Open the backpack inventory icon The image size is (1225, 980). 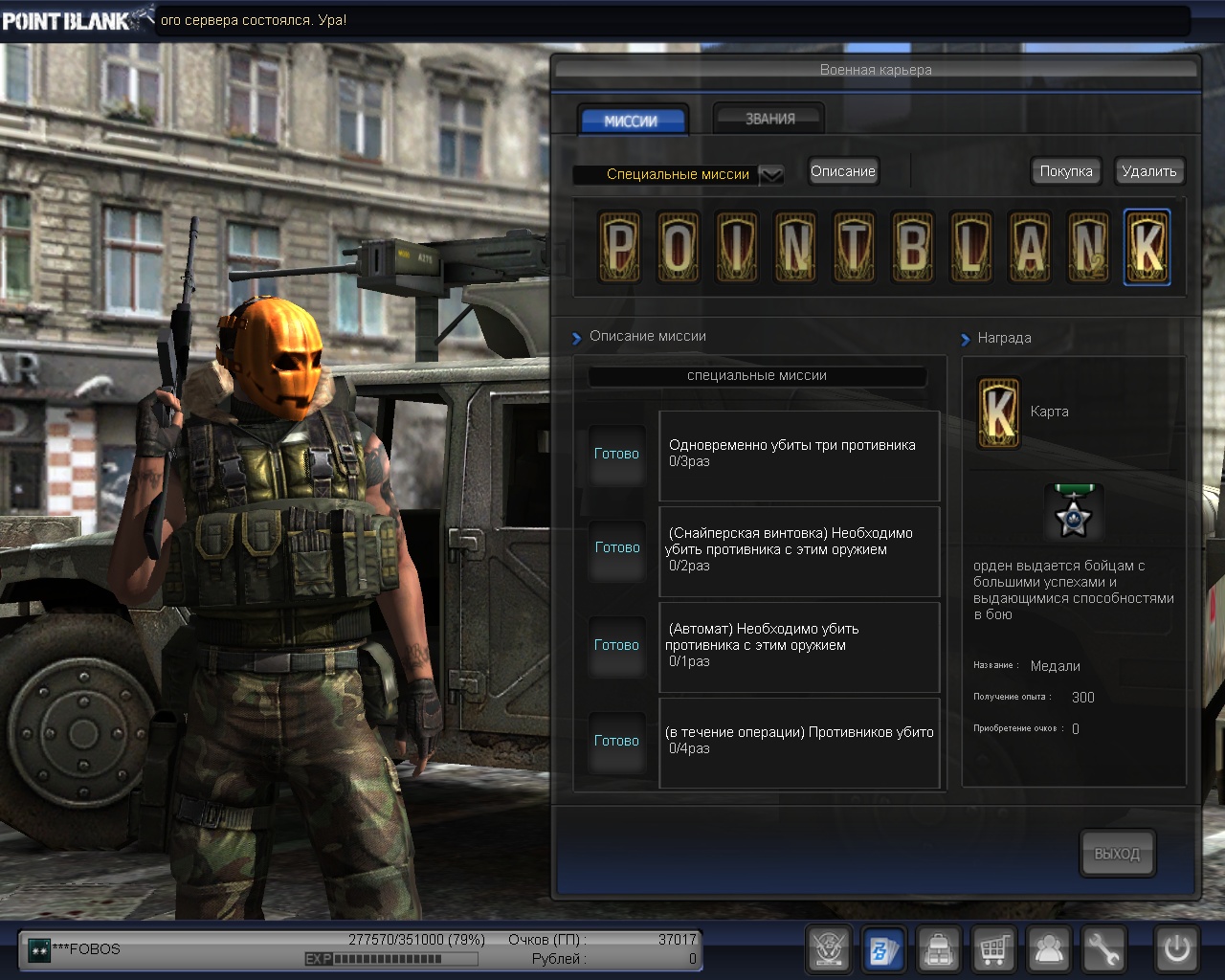click(x=939, y=949)
